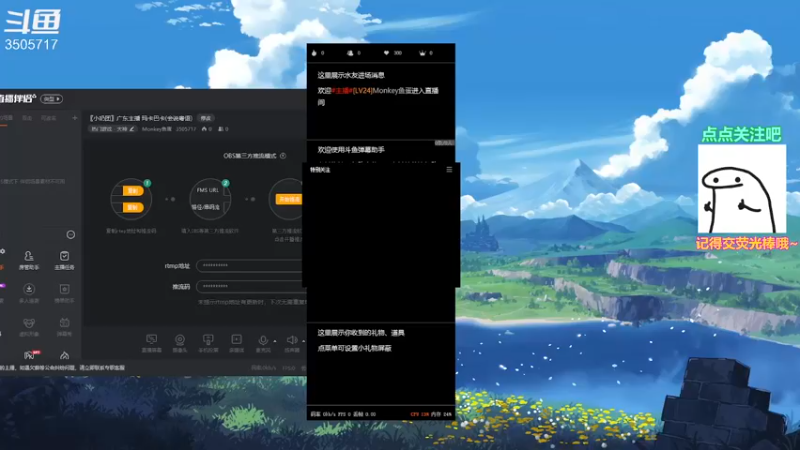Screen dimensions: 800x450
Task: Click the first orange copy button
Action: 133,191
